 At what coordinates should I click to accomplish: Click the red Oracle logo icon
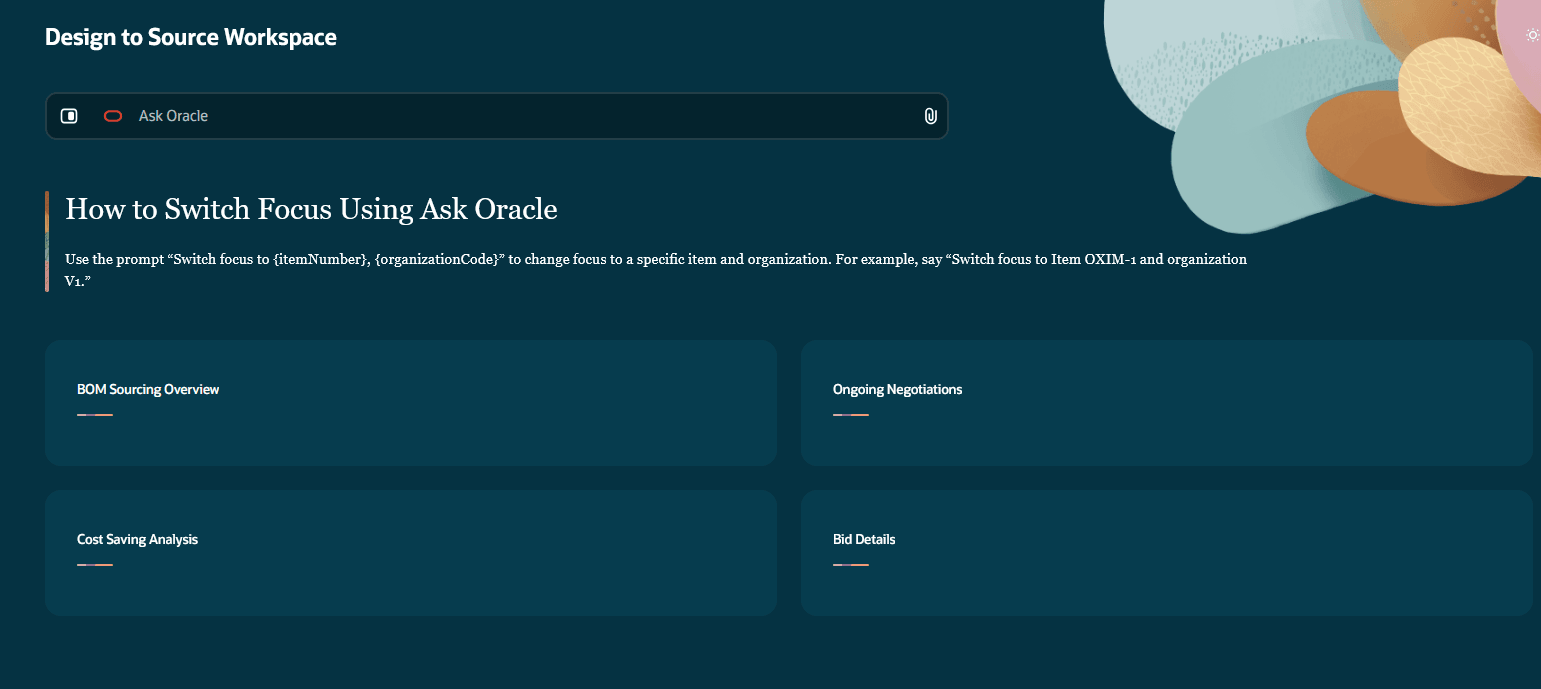click(113, 116)
